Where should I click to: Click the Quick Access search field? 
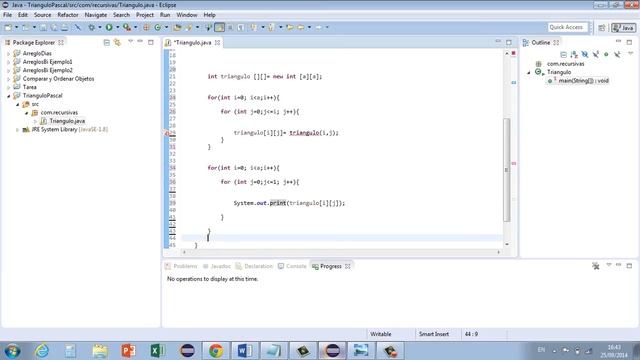[567, 27]
